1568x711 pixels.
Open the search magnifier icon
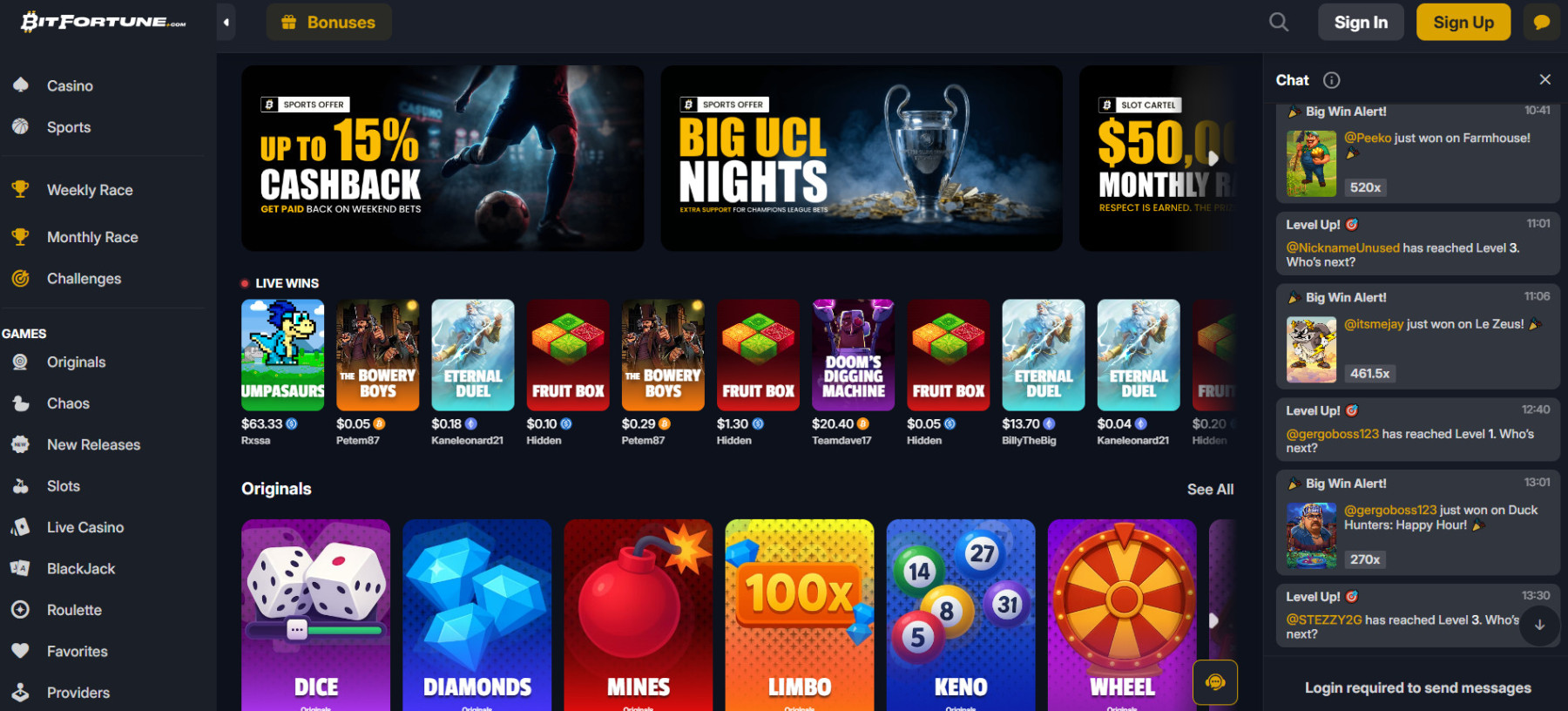coord(1278,22)
